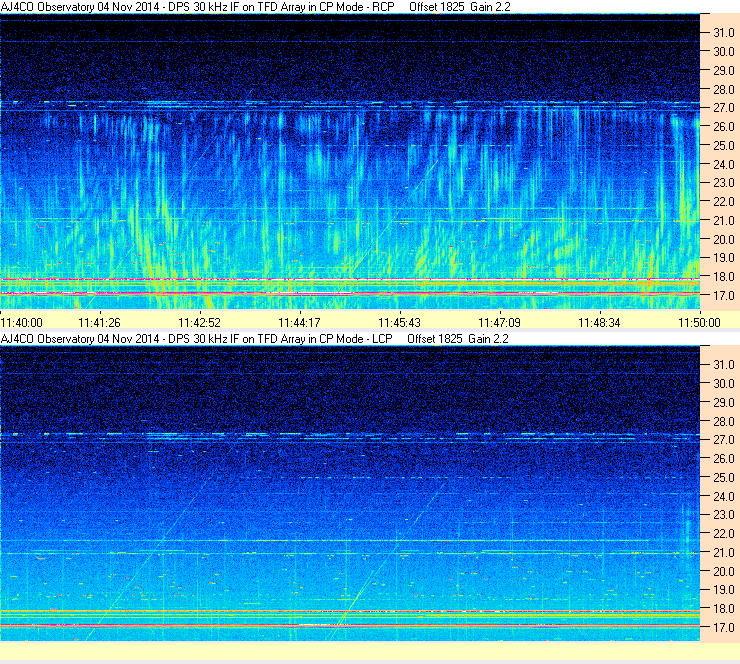Click the 21.0 frequency label in LCP panel

pos(724,552)
